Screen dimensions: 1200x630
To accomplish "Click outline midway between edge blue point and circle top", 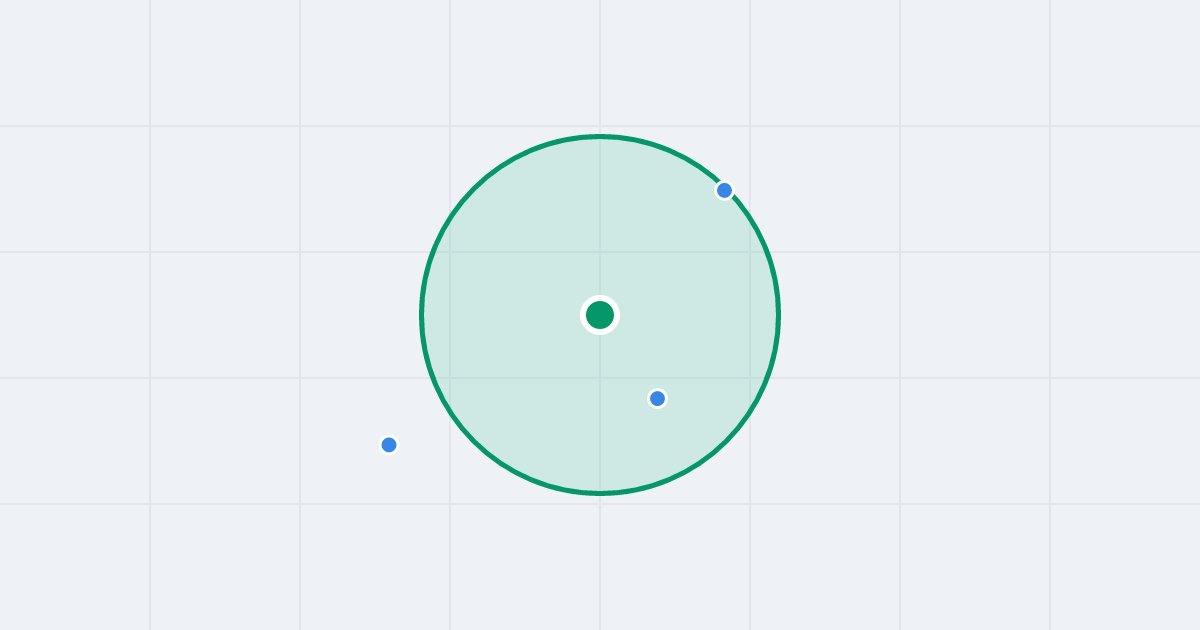I will 668,150.
